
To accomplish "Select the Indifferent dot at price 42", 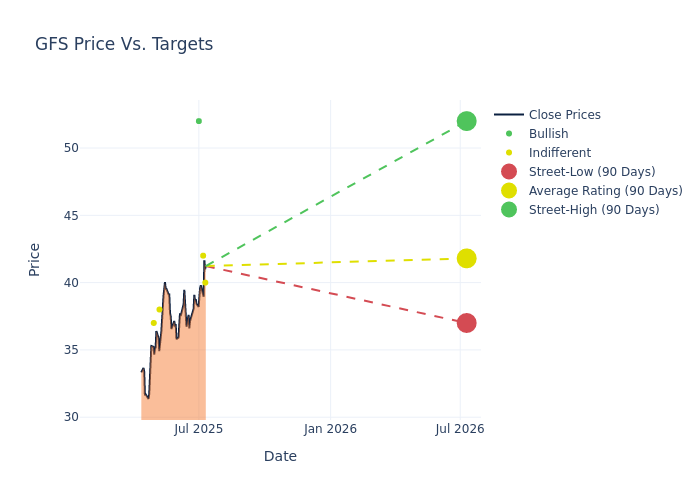I will coord(203,256).
